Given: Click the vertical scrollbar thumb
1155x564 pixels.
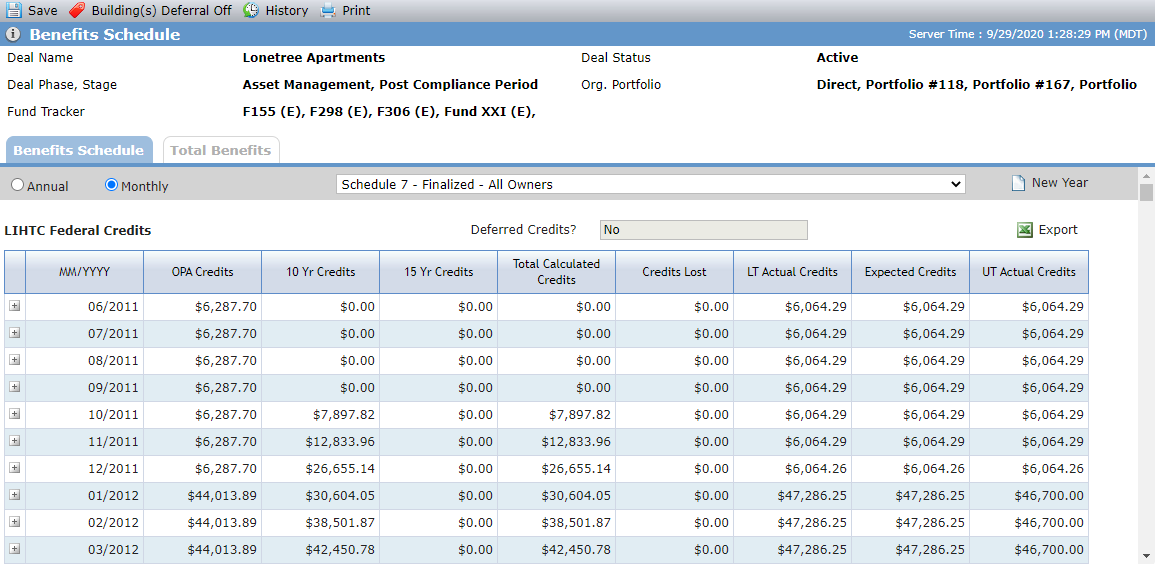Looking at the screenshot, I should click(x=1146, y=193).
